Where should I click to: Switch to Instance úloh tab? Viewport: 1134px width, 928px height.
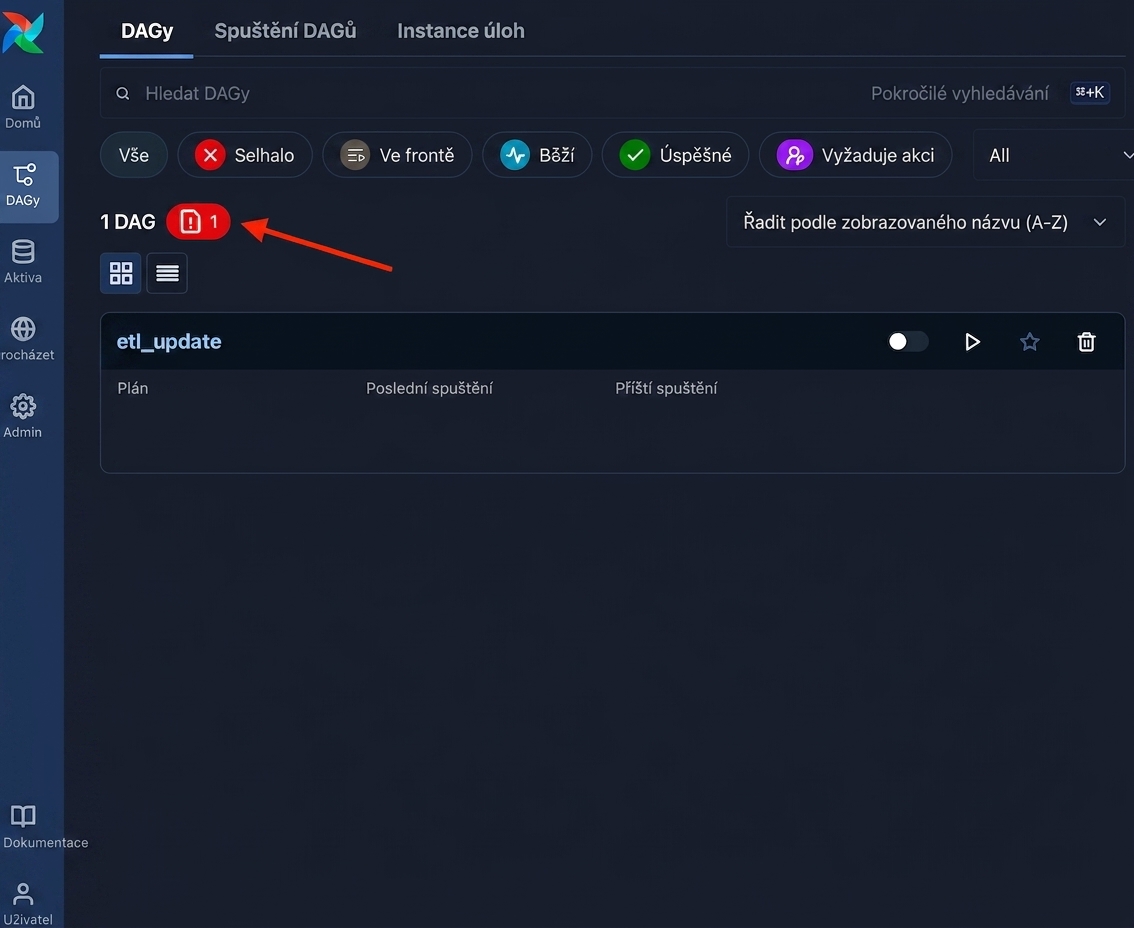click(x=461, y=31)
